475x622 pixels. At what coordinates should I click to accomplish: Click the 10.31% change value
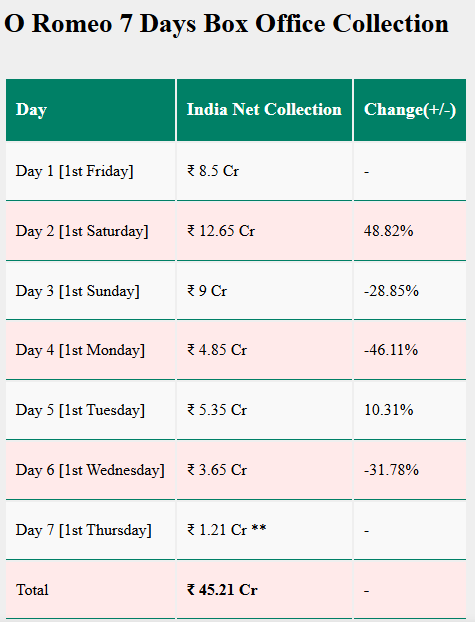[x=388, y=410]
